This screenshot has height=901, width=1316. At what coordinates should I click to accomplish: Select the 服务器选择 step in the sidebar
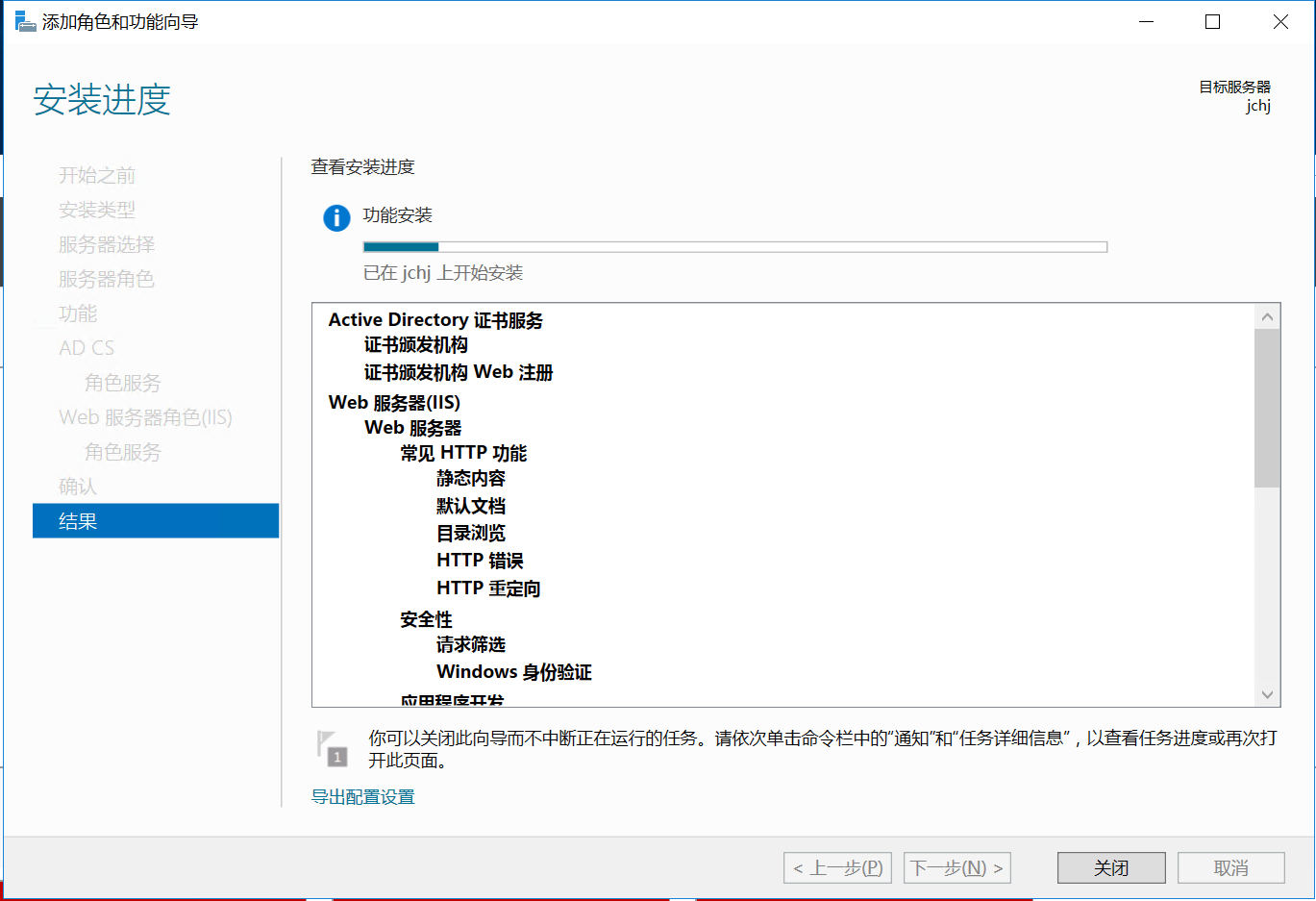[x=107, y=244]
